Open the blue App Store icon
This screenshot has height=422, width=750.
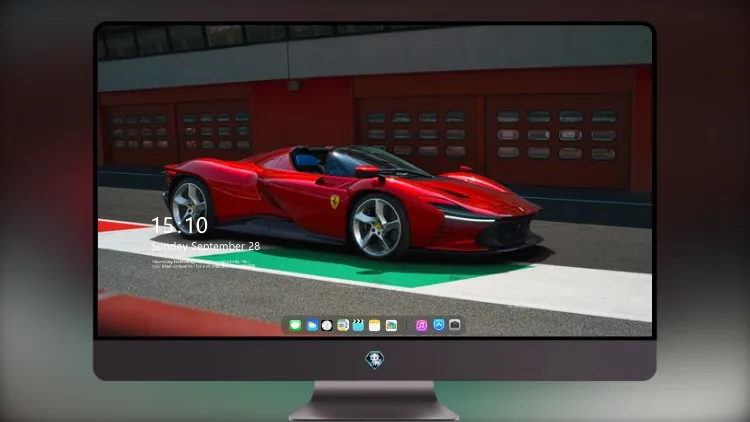pos(439,325)
